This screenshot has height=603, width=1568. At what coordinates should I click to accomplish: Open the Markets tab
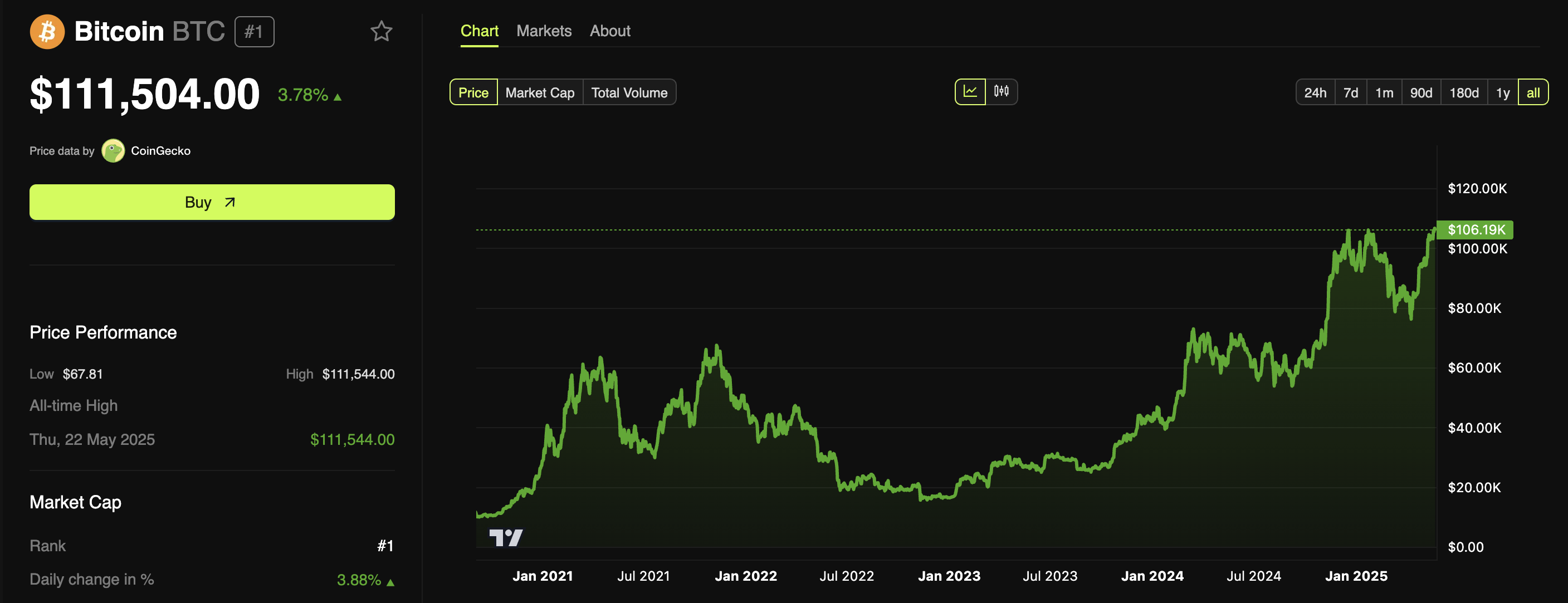(x=544, y=31)
